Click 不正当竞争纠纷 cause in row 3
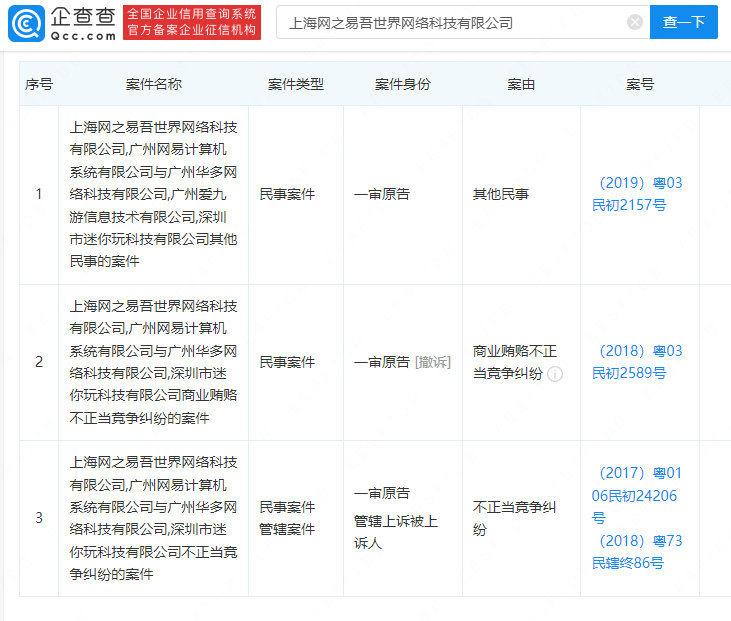Viewport: 731px width, 621px height. tap(514, 518)
